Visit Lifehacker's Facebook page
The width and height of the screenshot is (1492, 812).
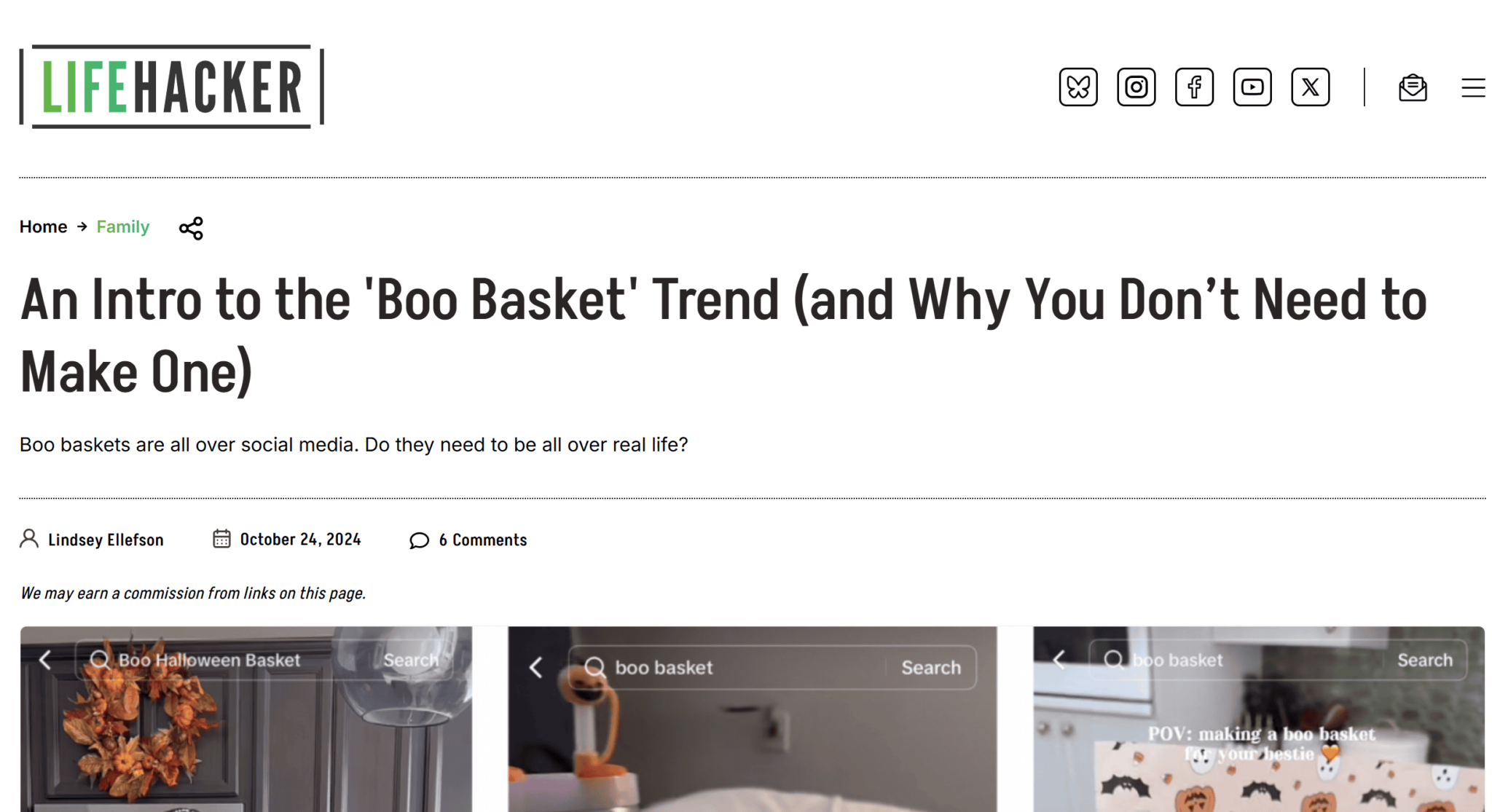tap(1193, 87)
